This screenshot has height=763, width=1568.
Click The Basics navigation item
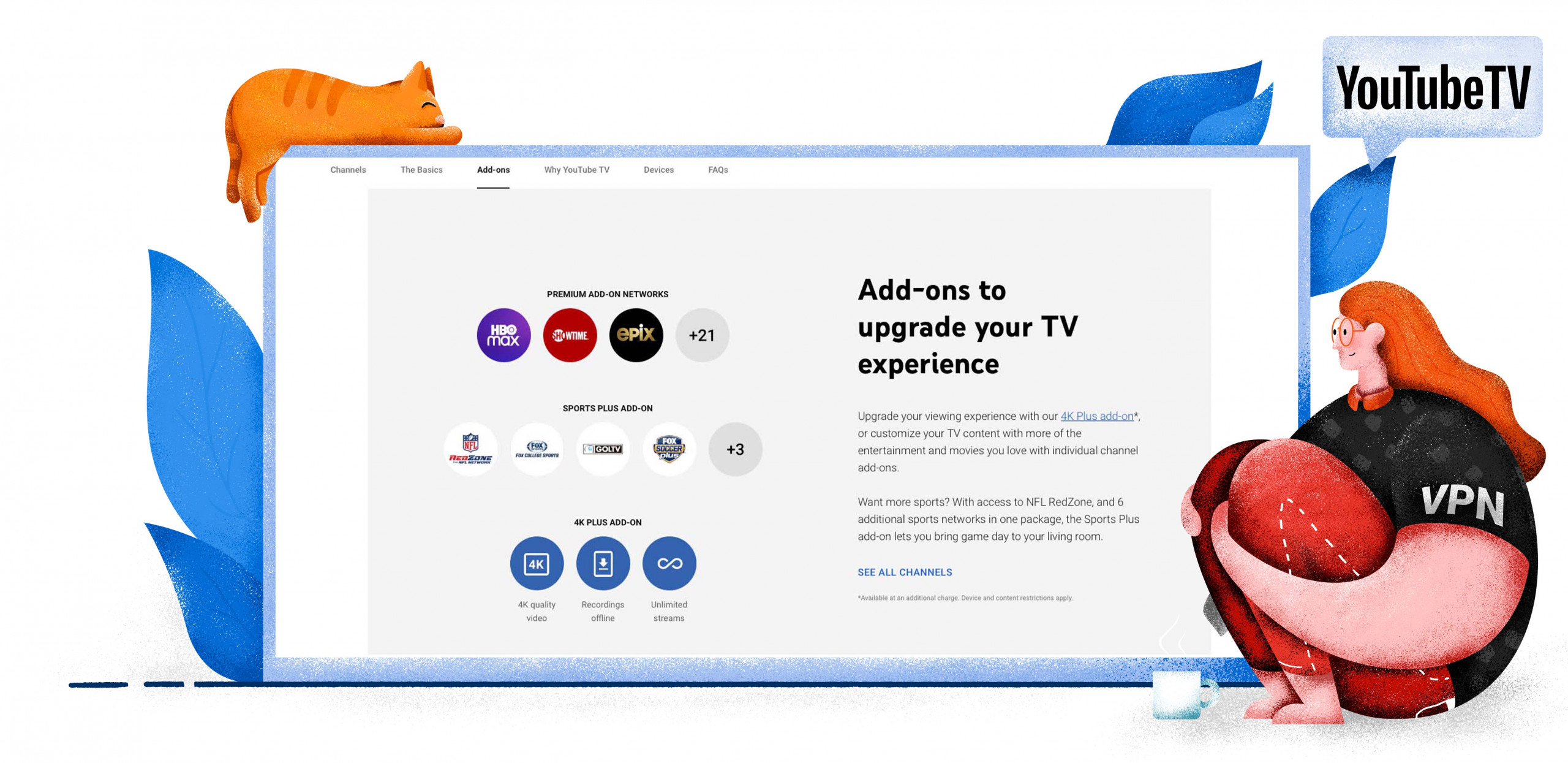(x=421, y=170)
